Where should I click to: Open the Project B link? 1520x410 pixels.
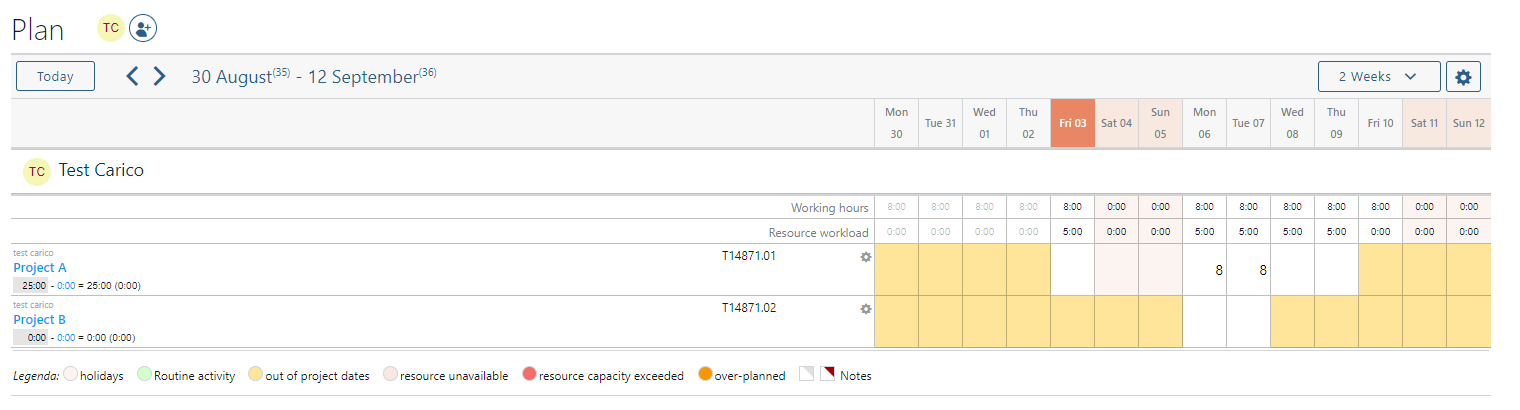click(40, 320)
